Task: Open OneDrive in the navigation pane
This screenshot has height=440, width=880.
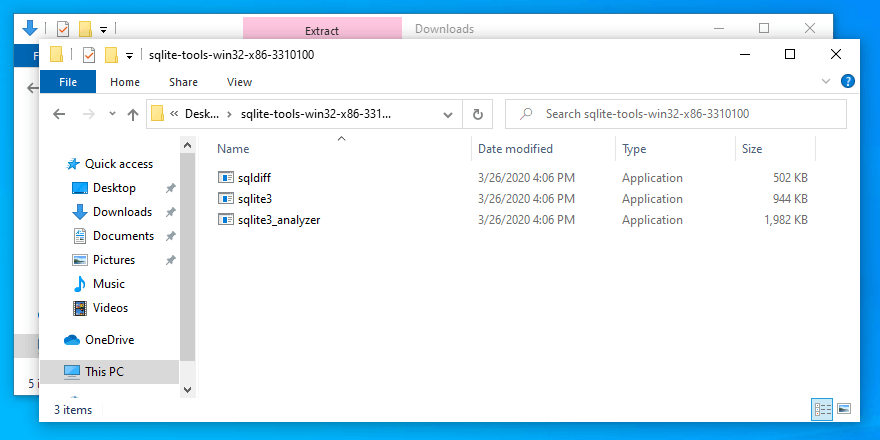Action: click(x=109, y=340)
